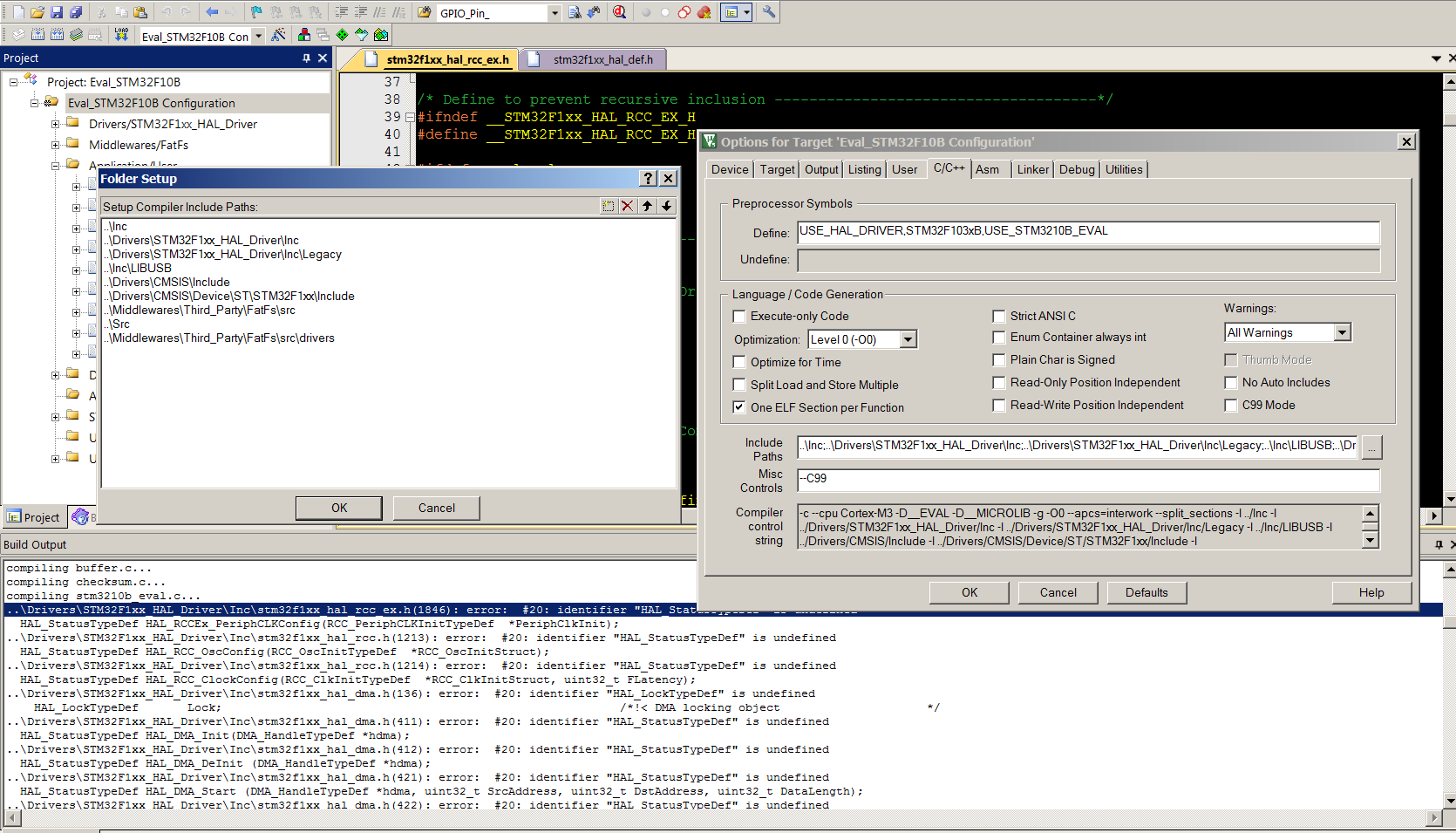The image size is (1456, 833).
Task: Click the Rebuild all target files icon
Action: 57,35
